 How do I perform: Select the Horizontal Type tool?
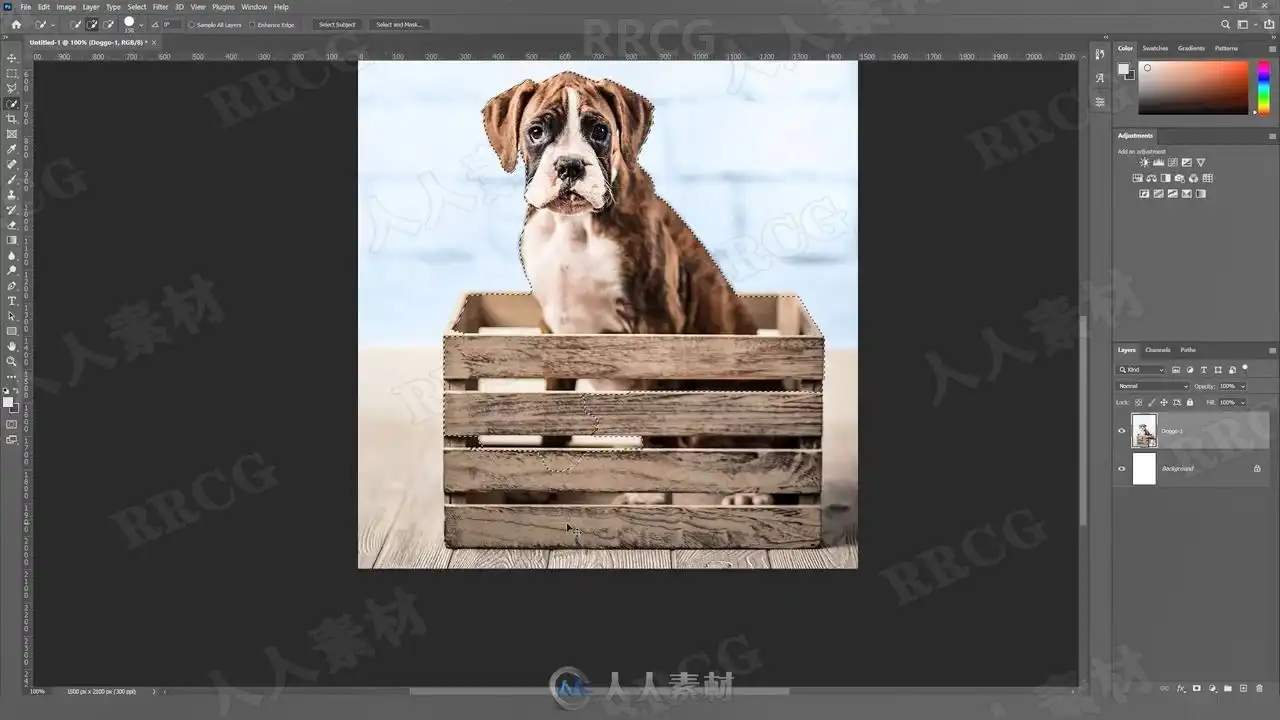pos(12,300)
